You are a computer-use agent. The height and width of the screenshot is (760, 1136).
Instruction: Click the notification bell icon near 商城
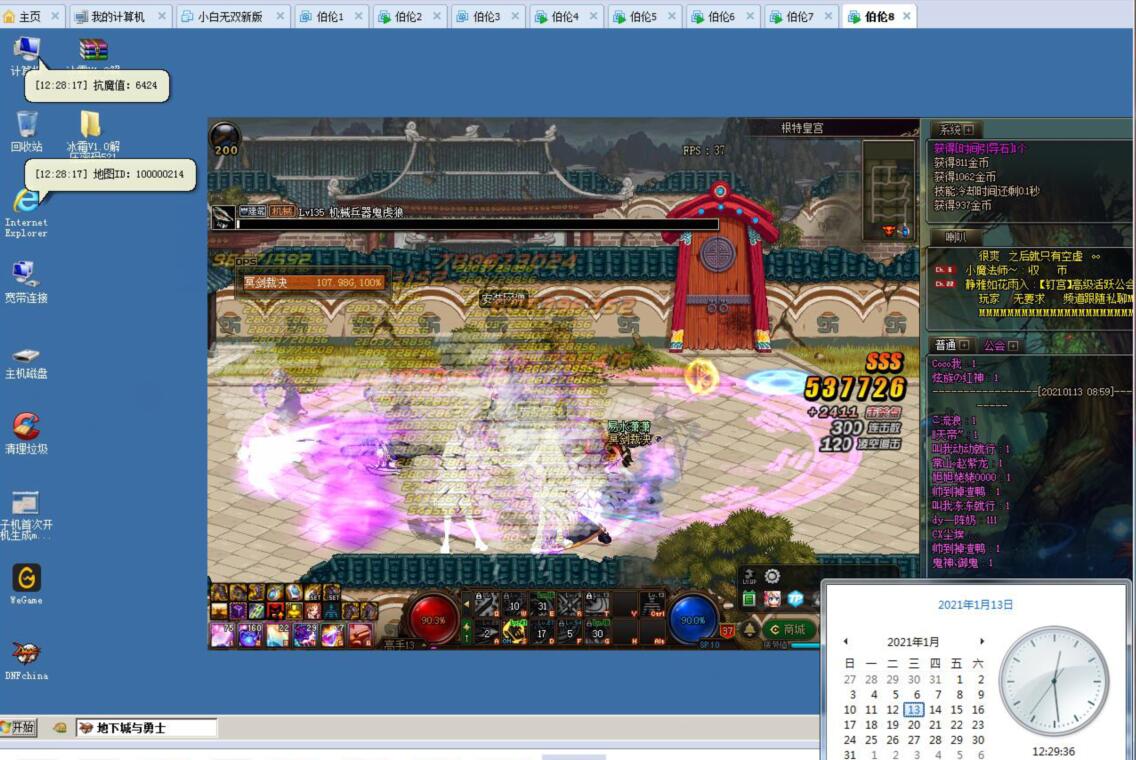click(750, 629)
